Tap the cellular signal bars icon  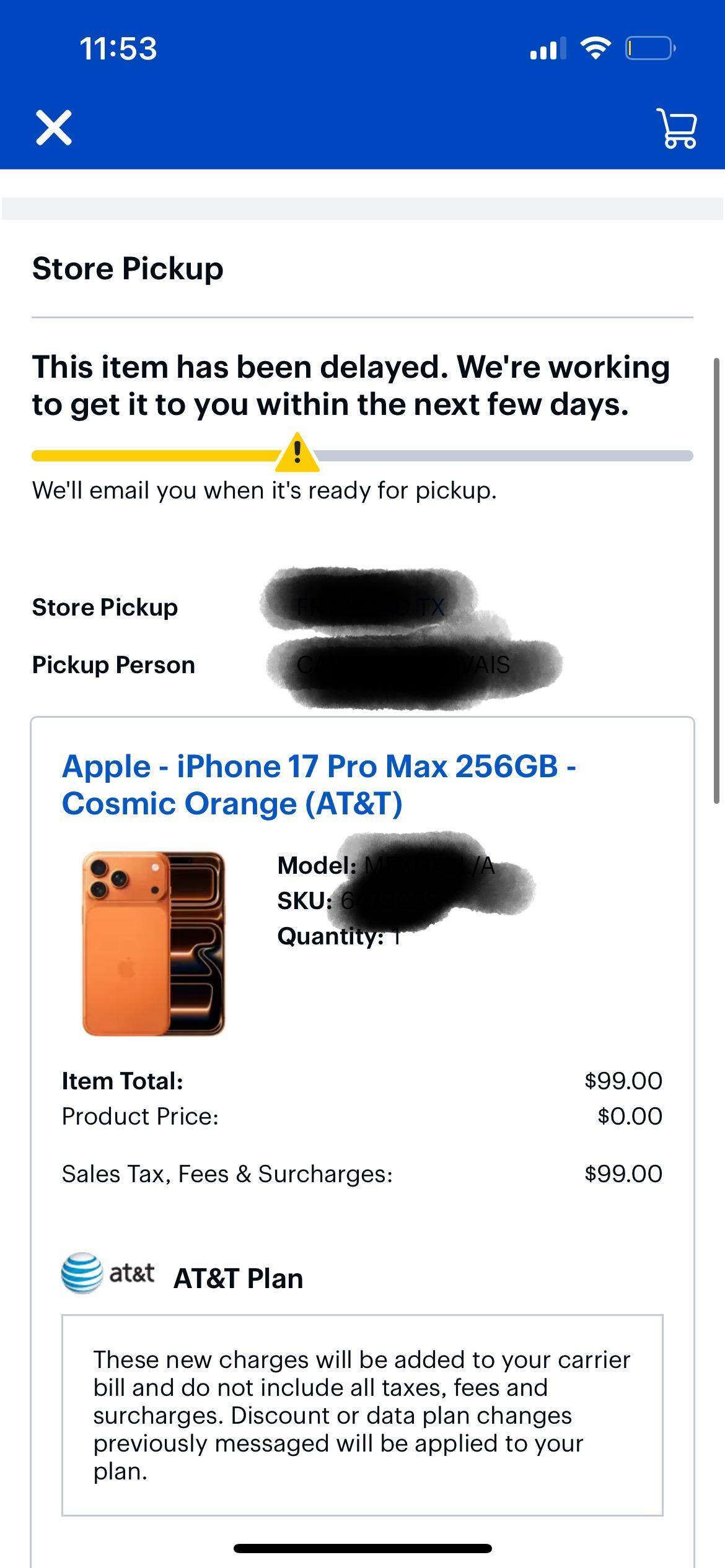coord(548,48)
